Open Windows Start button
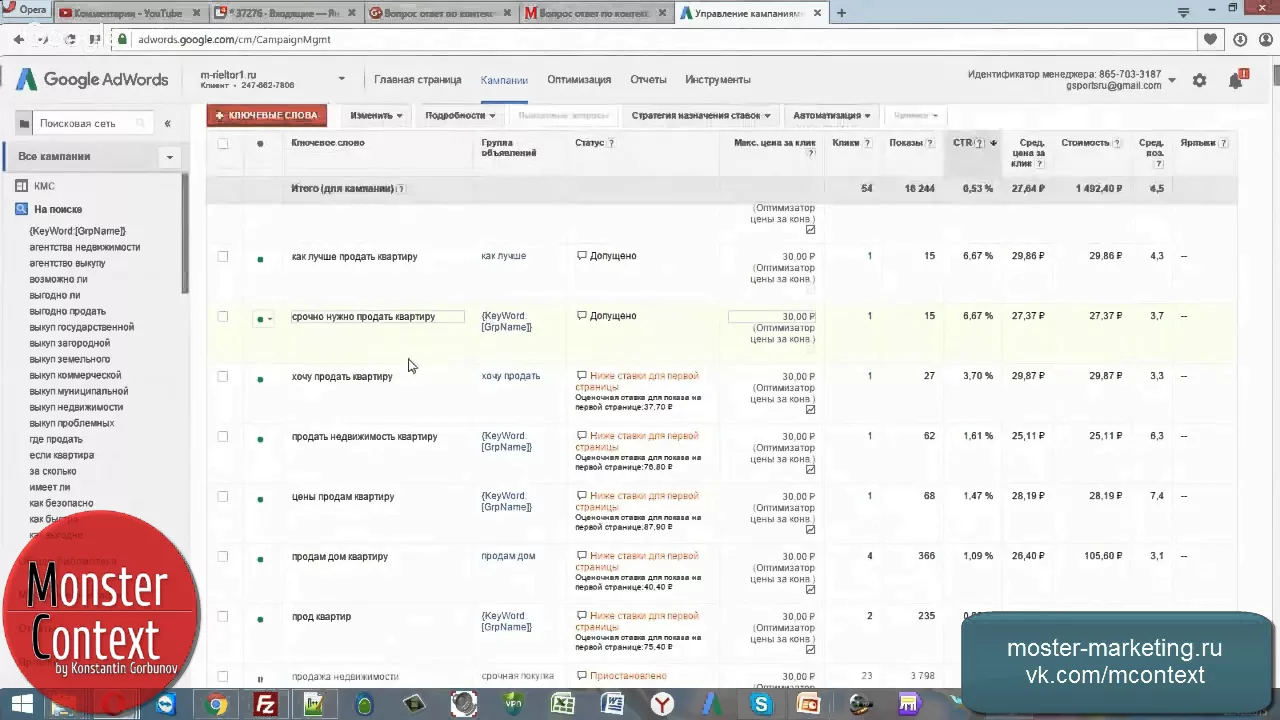The image size is (1280, 720). 20,705
